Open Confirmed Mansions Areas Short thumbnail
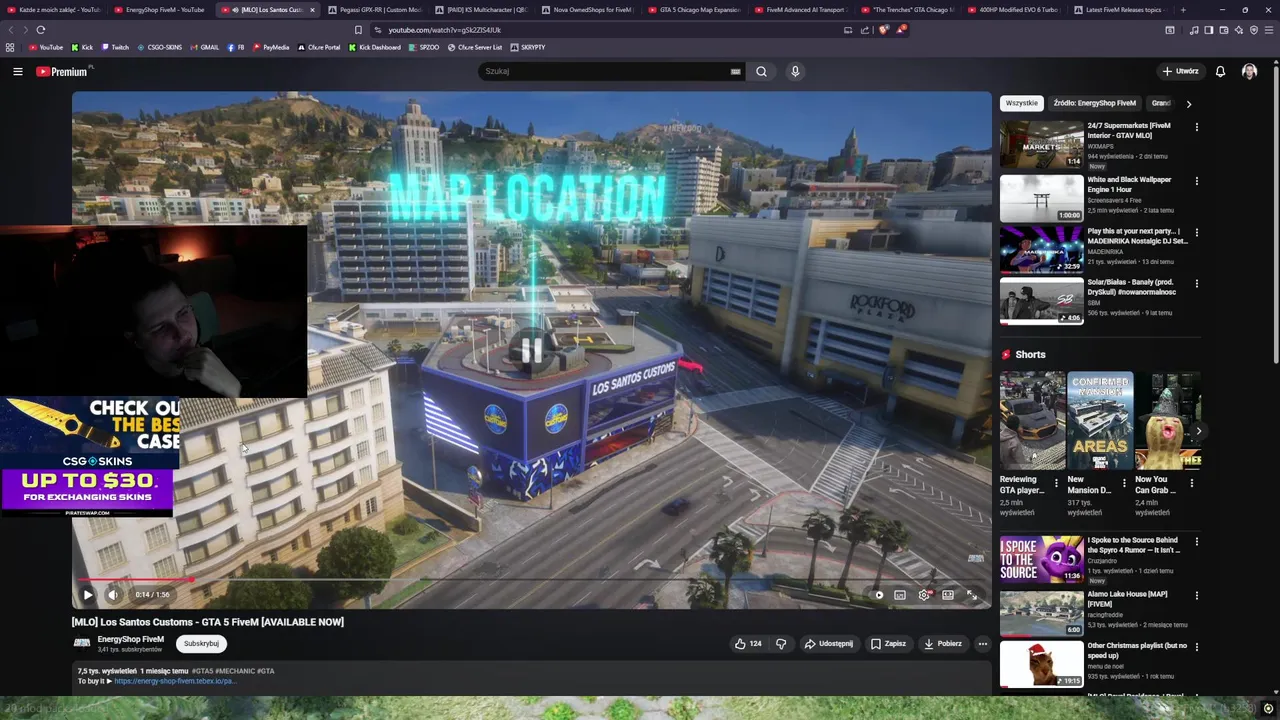Image resolution: width=1280 pixels, height=720 pixels. pyautogui.click(x=1100, y=421)
